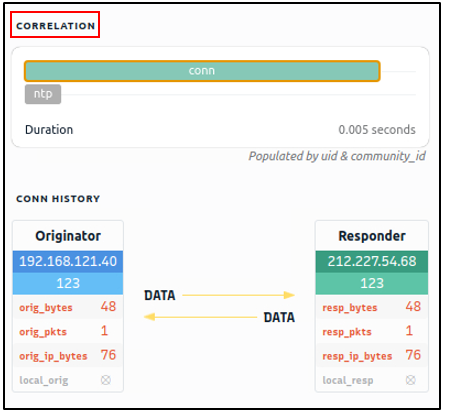
Task: Click the resp_bytes field row
Action: click(372, 307)
